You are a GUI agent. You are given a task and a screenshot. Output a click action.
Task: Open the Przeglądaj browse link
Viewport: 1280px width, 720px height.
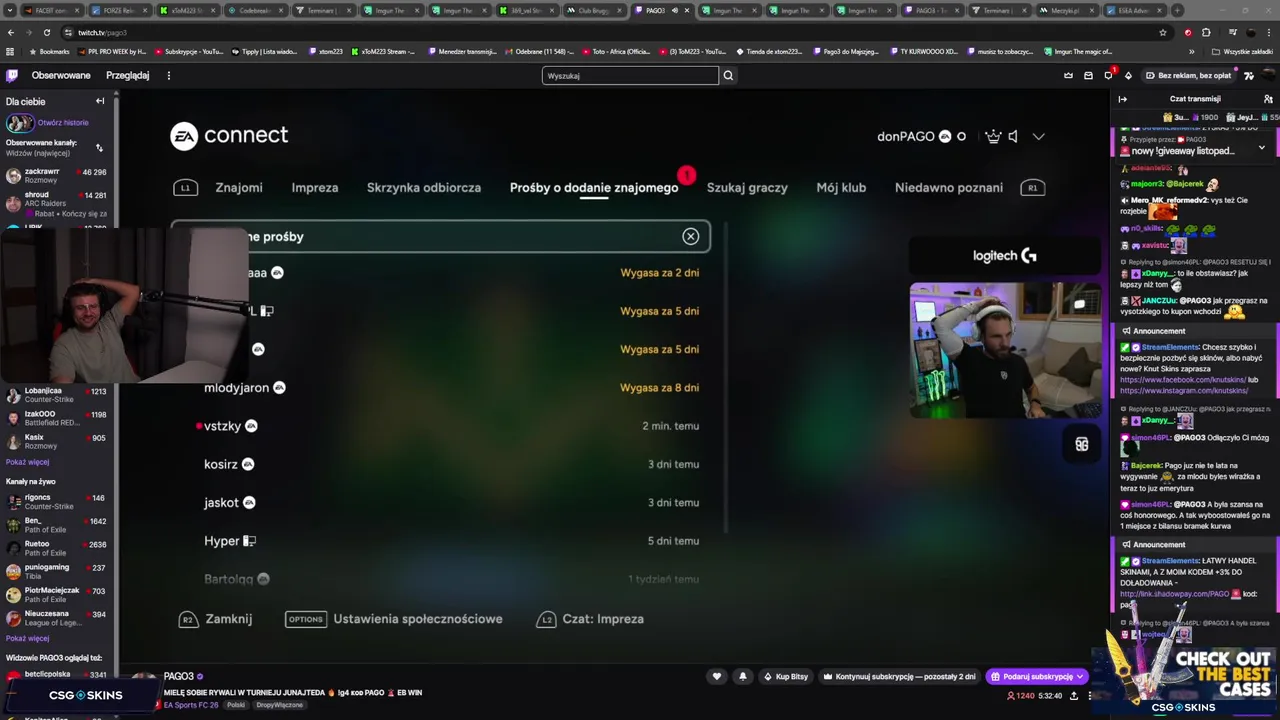coord(128,75)
